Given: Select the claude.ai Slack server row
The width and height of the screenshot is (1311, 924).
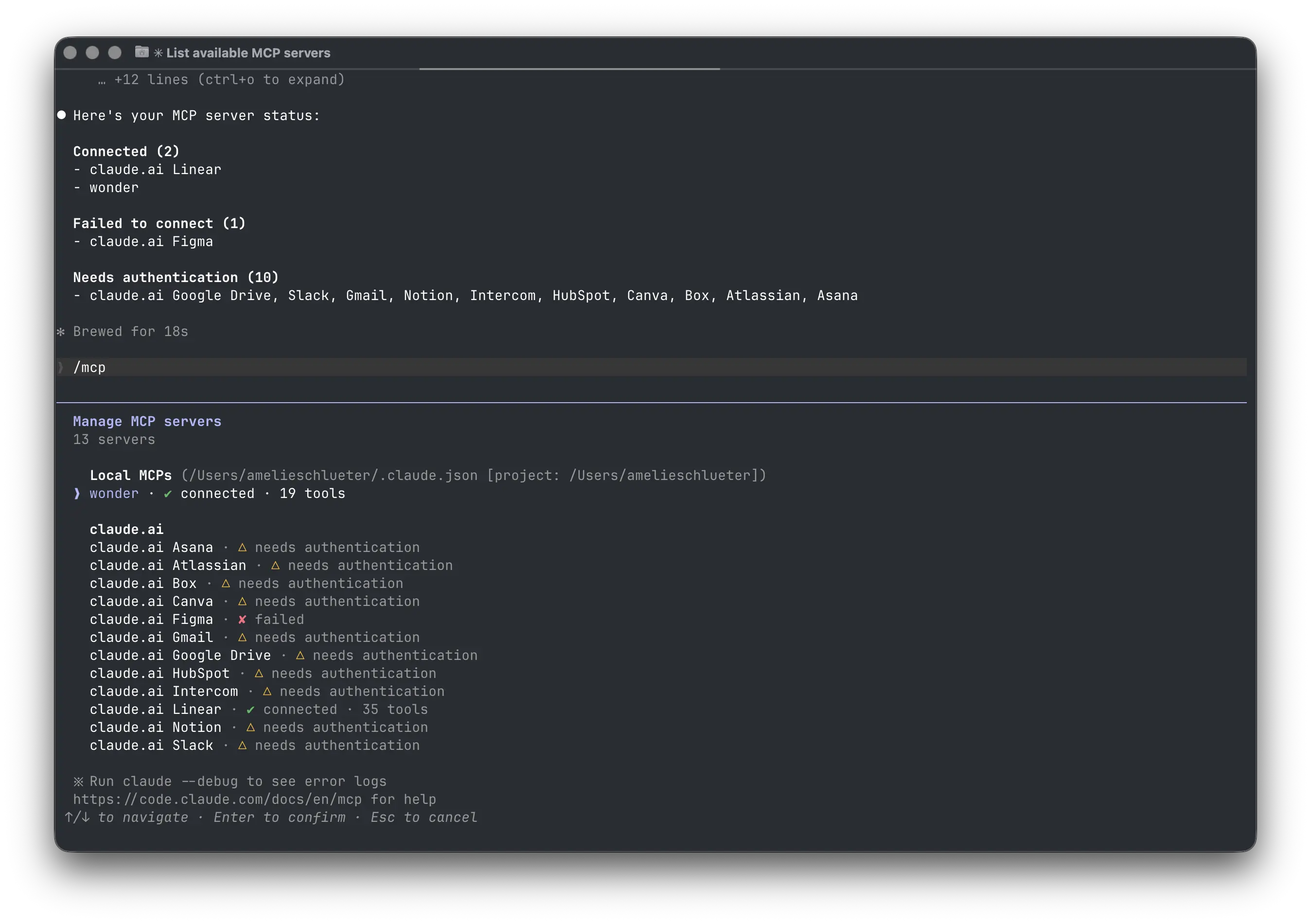Looking at the screenshot, I should click(255, 745).
